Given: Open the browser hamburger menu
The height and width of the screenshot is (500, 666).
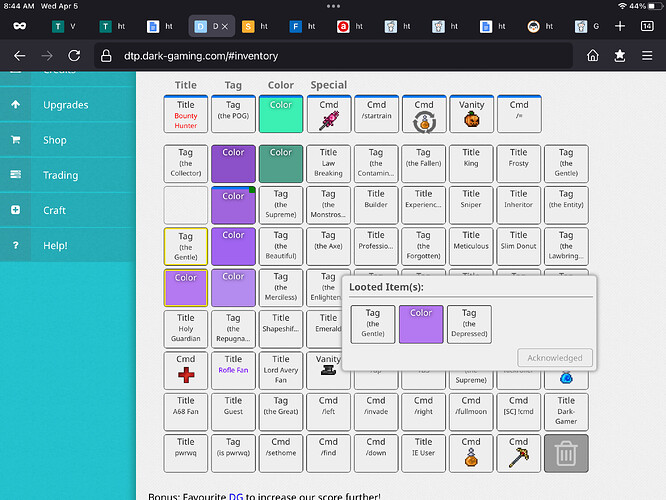Looking at the screenshot, I should [647, 56].
